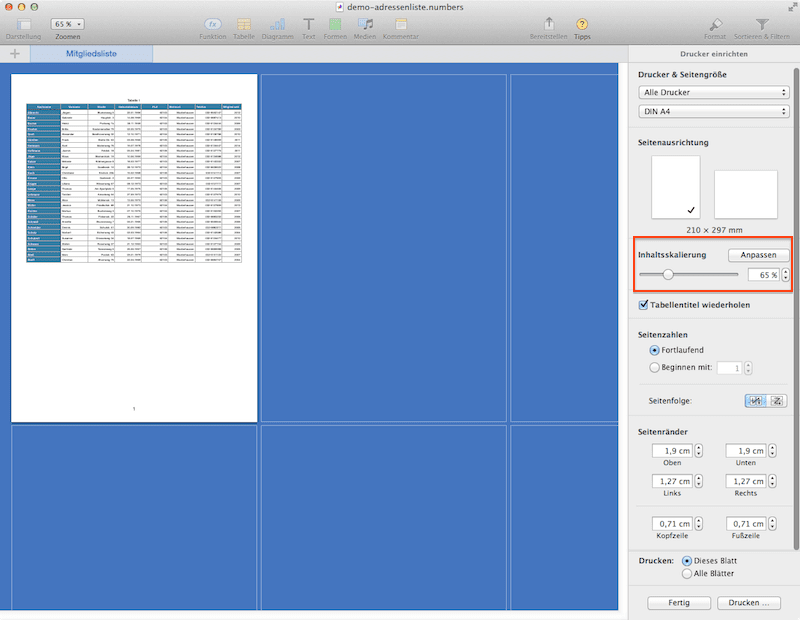Open the 65 % Zoomen dropdown
This screenshot has width=800, height=620.
tap(67, 24)
